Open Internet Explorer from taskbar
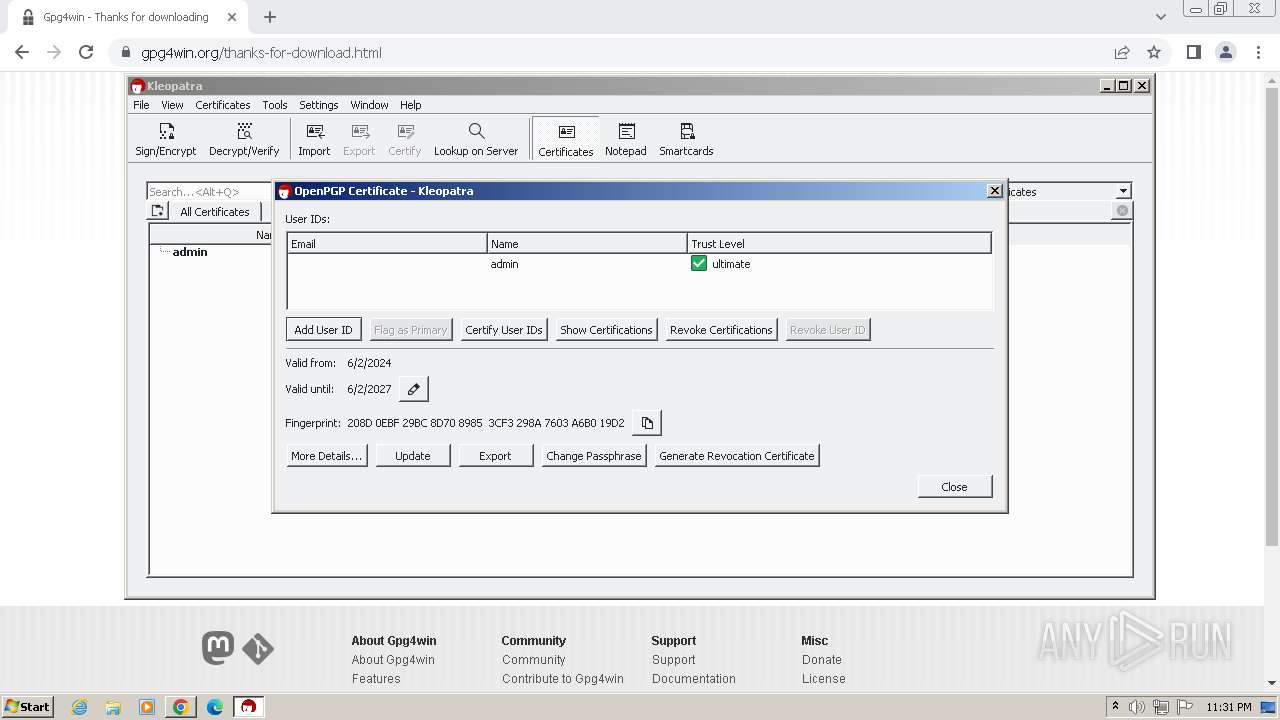1280x720 pixels. point(79,707)
